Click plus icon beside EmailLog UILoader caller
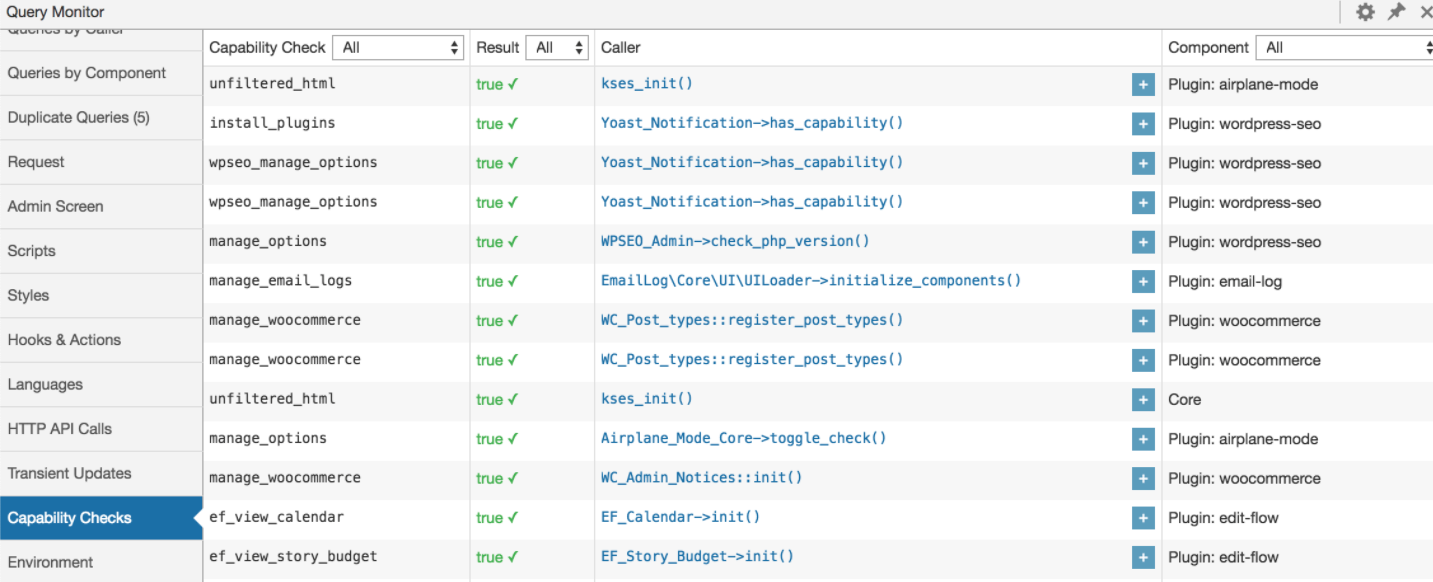Screen dimensions: 1433x582 [x=1143, y=281]
